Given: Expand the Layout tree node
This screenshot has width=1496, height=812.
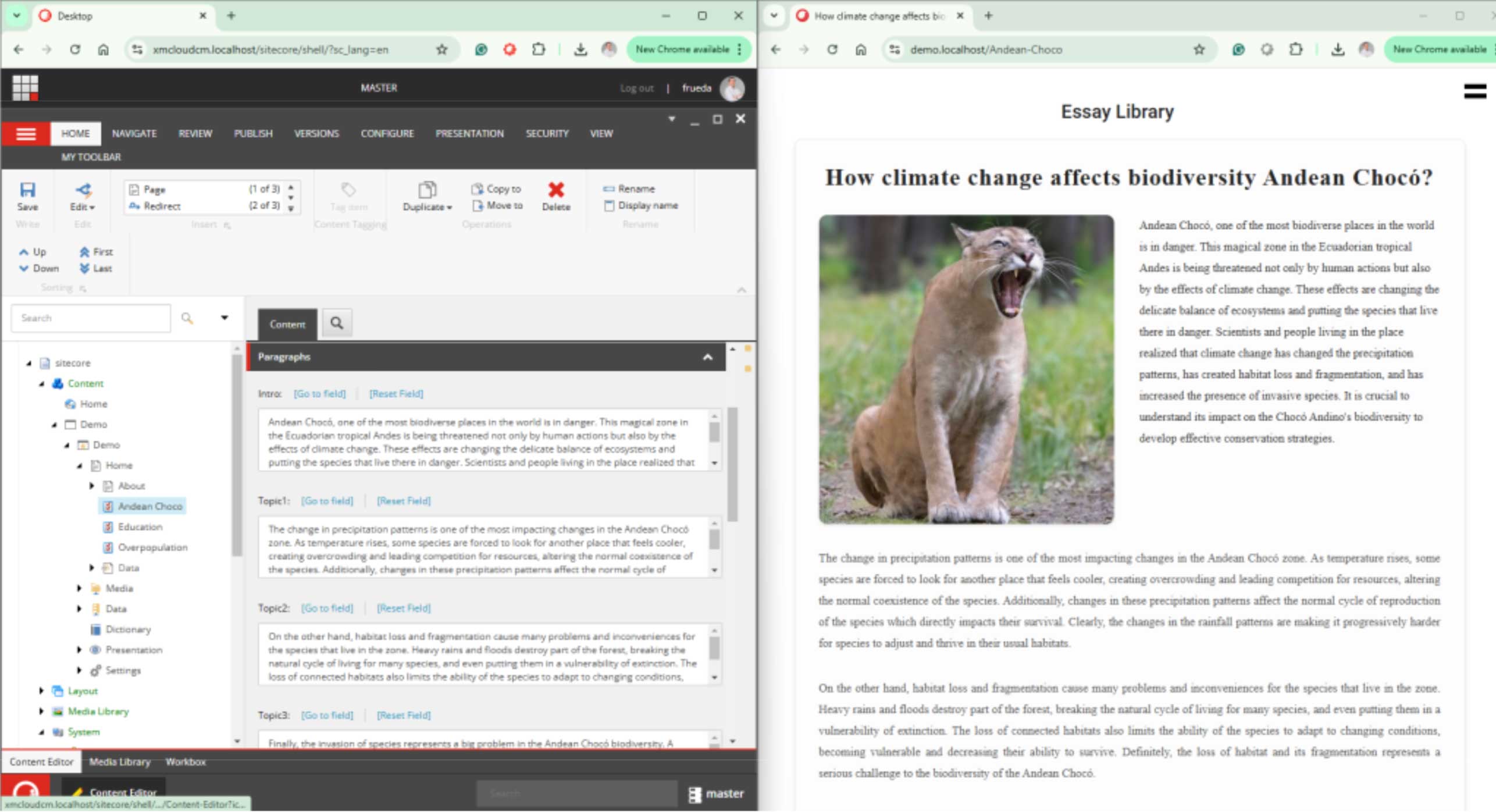Looking at the screenshot, I should click(x=41, y=691).
